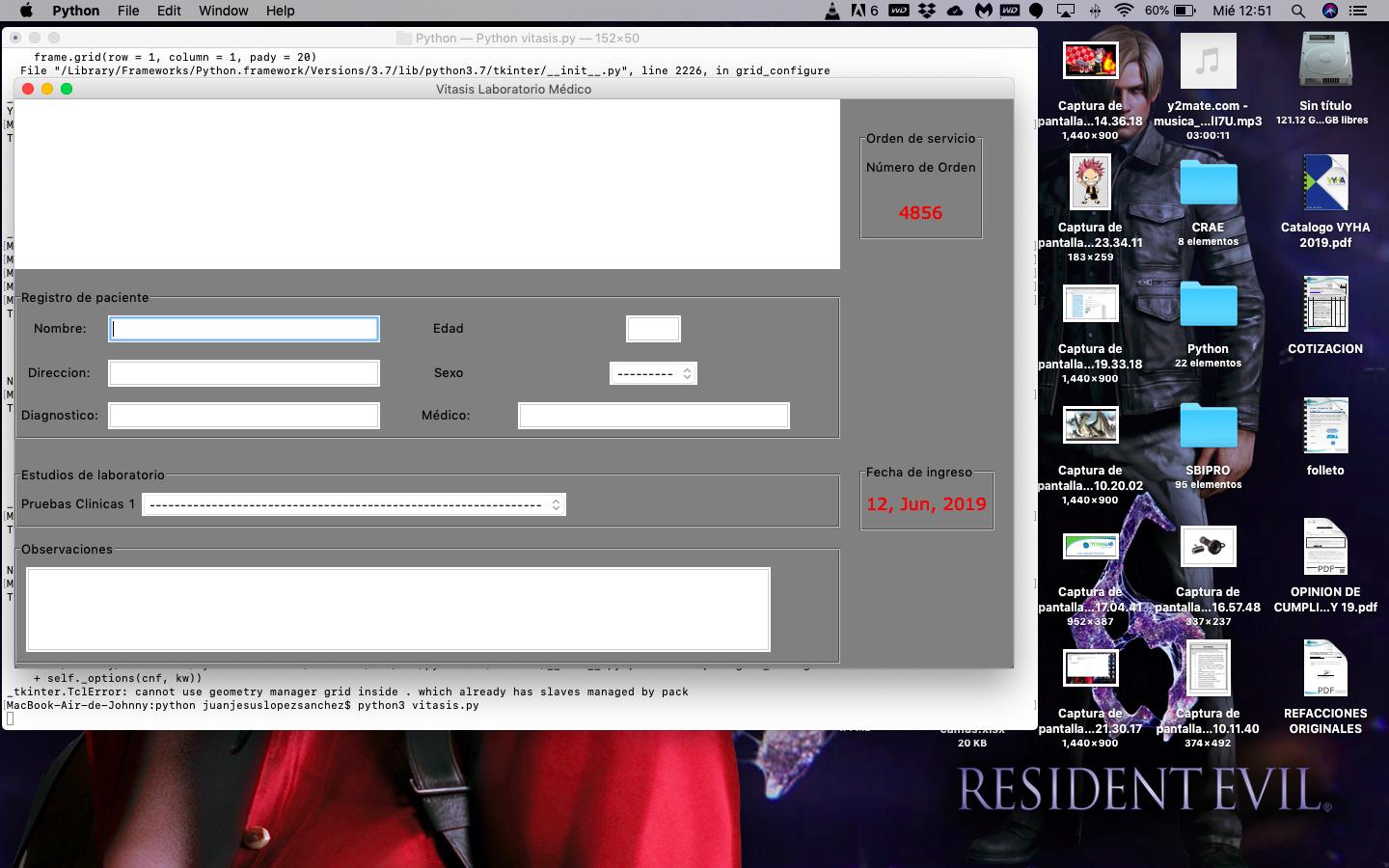Open the Malwarebytes menu bar icon
Screen dimensions: 1389x868
(983, 11)
